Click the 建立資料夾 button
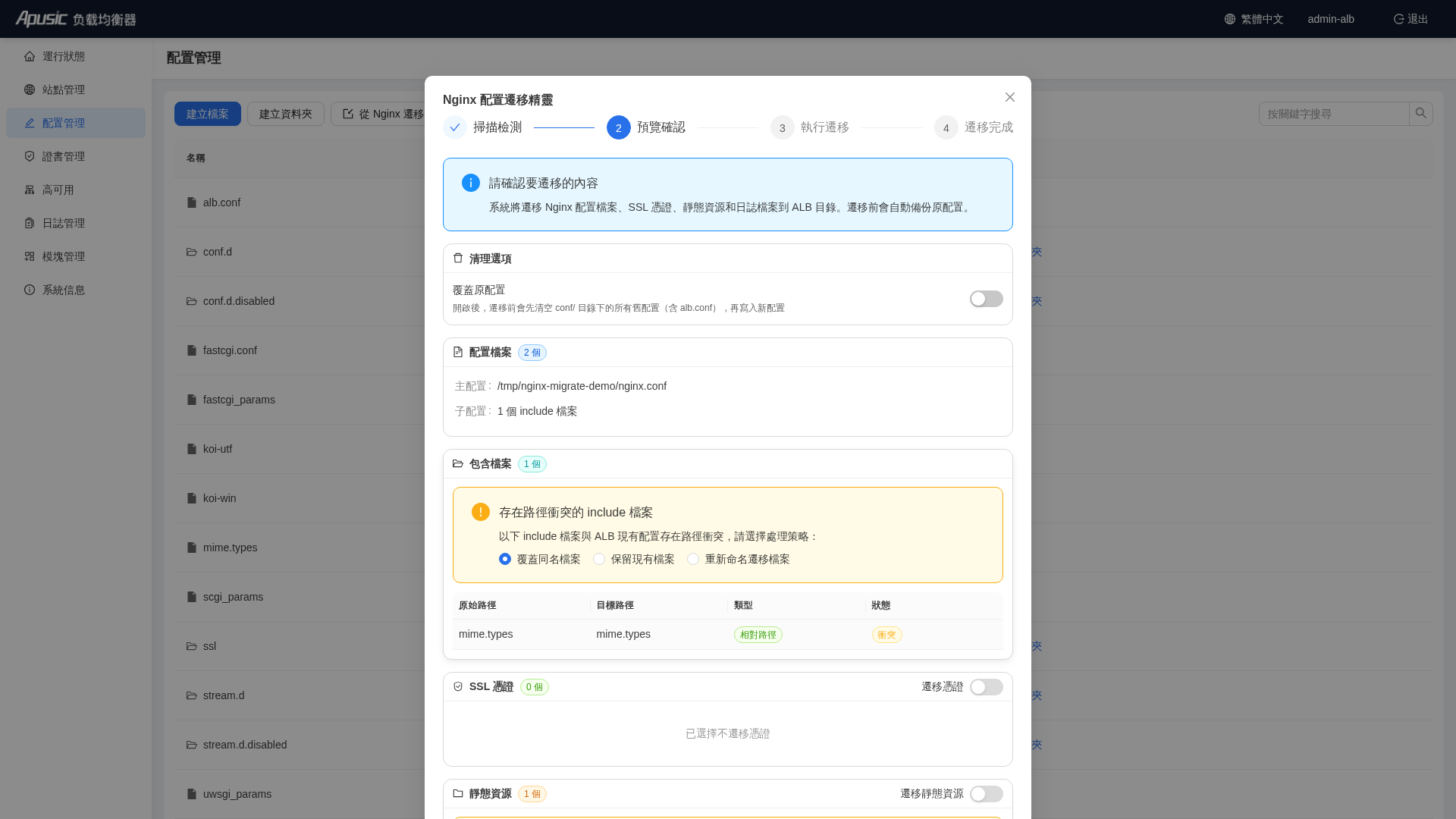This screenshot has height=819, width=1456. [286, 114]
